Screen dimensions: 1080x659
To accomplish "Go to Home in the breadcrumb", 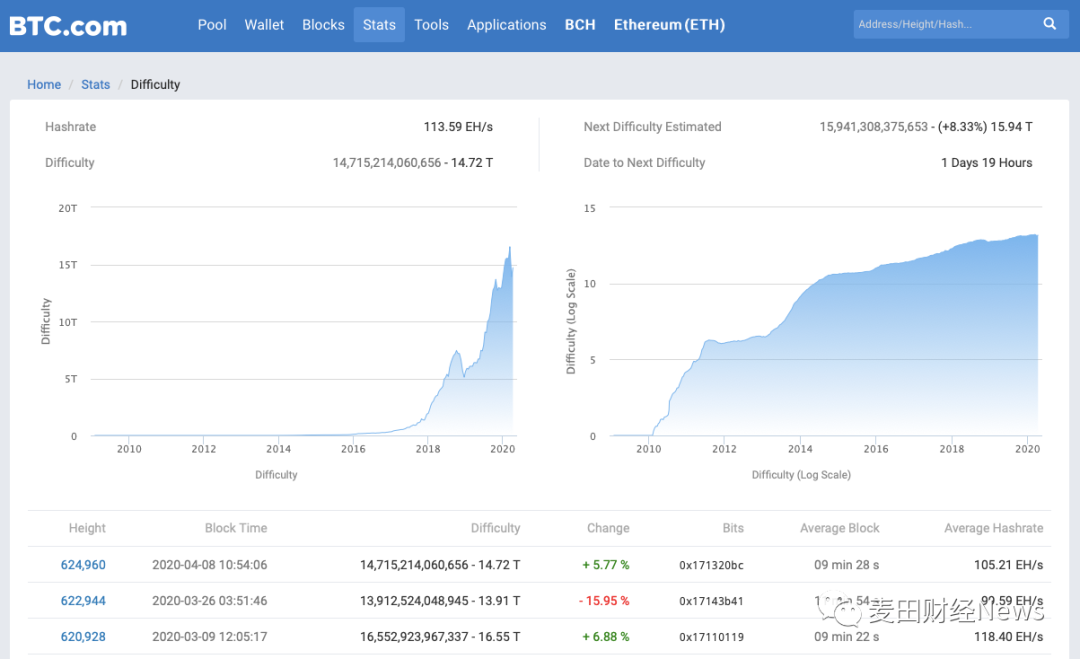I will 44,85.
